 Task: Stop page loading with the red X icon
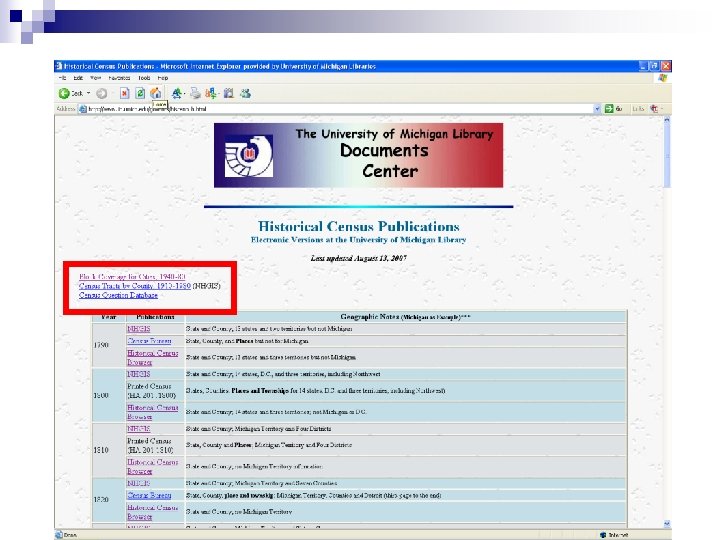click(x=124, y=94)
